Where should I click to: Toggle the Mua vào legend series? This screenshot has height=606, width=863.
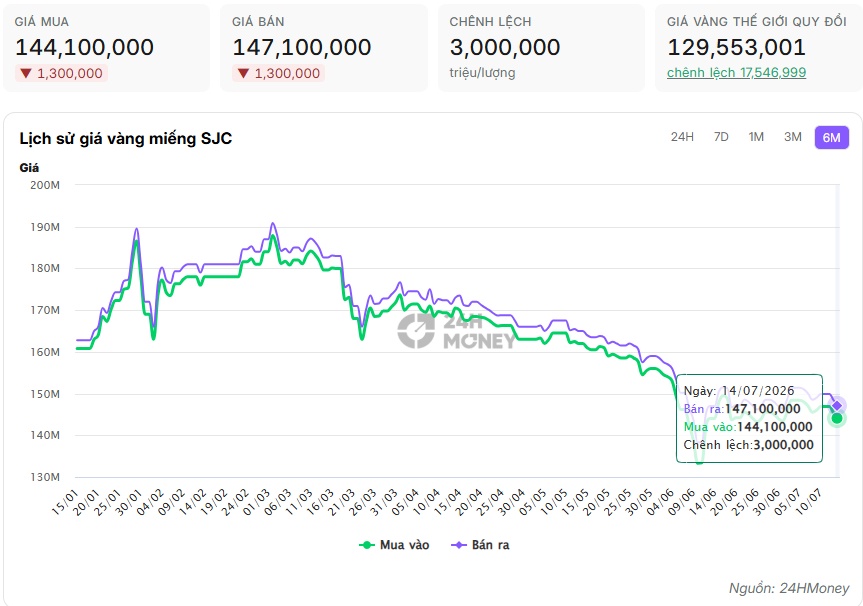[x=394, y=545]
